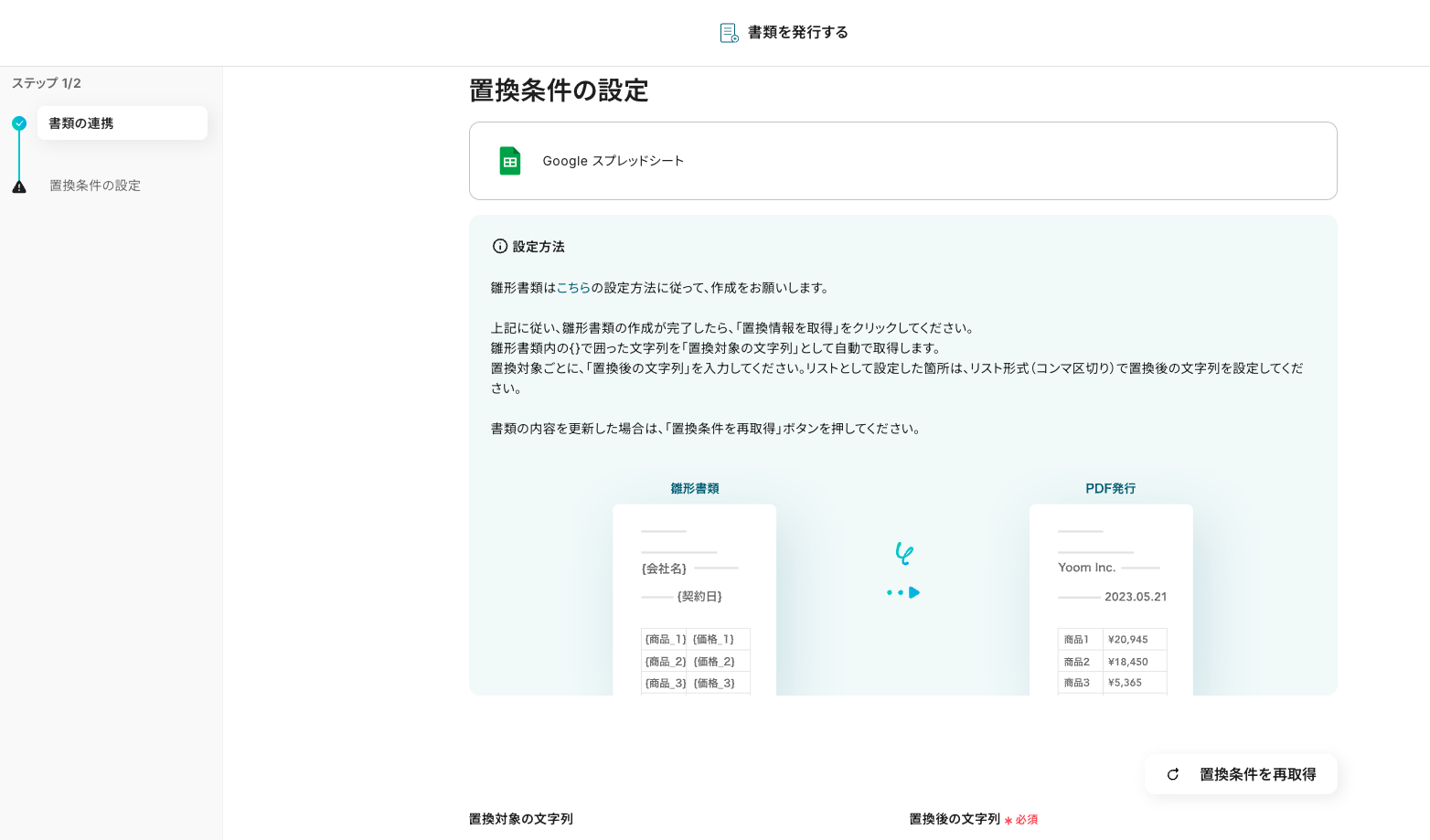Image resolution: width=1430 pixels, height=840 pixels.
Task: Select the 置換条件の設定 step
Action: tap(95, 186)
